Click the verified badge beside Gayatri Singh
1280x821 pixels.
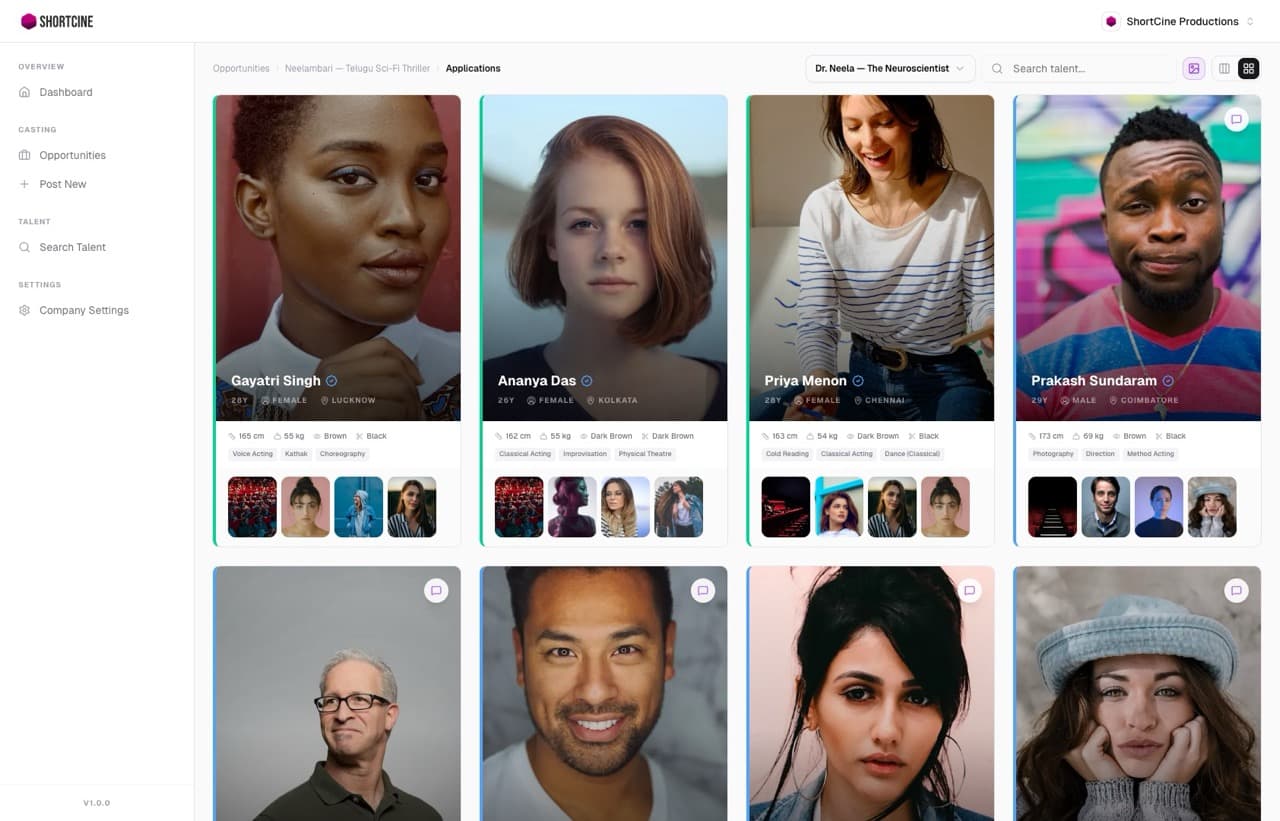tap(332, 381)
